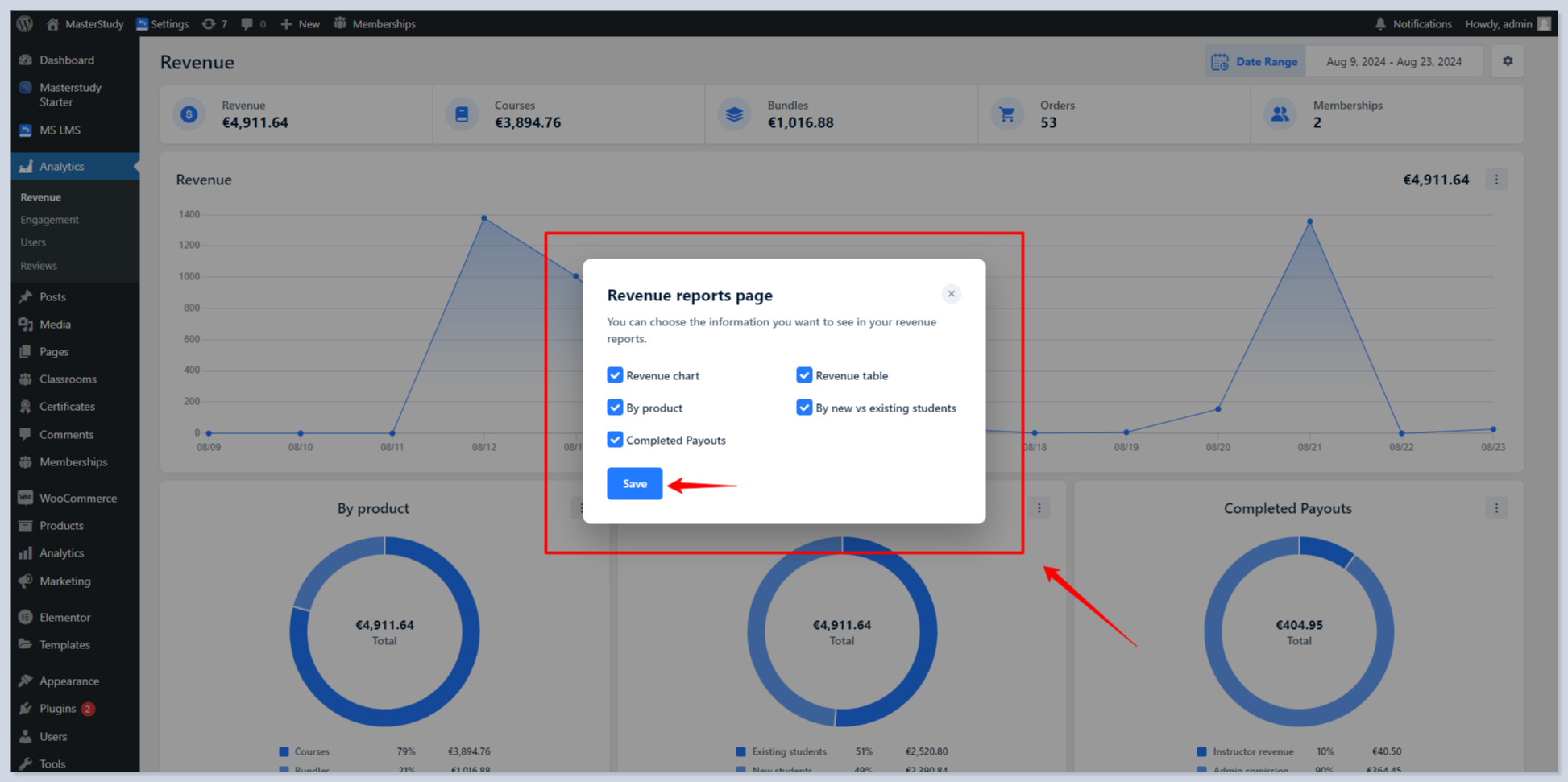
Task: Disable the Completed Payouts checkbox
Action: (x=615, y=440)
